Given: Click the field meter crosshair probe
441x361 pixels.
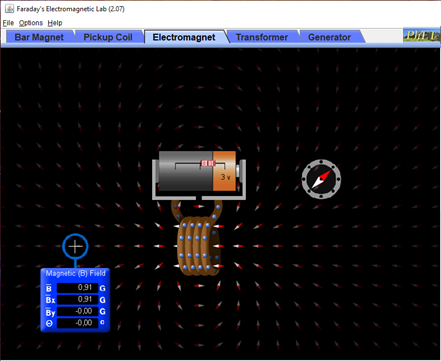Looking at the screenshot, I should pos(75,246).
